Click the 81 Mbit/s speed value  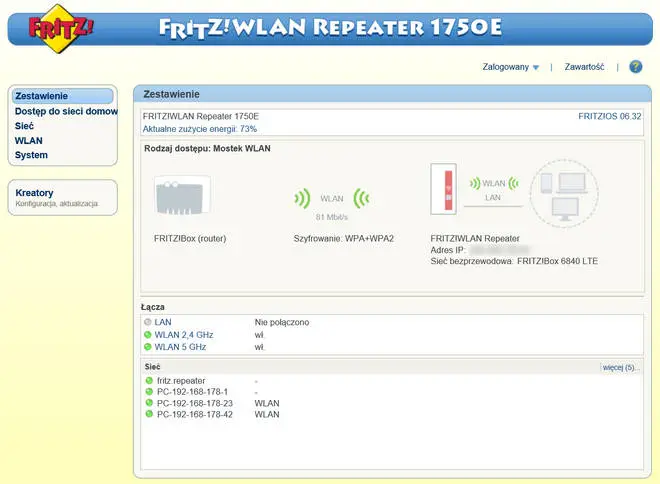(x=332, y=217)
